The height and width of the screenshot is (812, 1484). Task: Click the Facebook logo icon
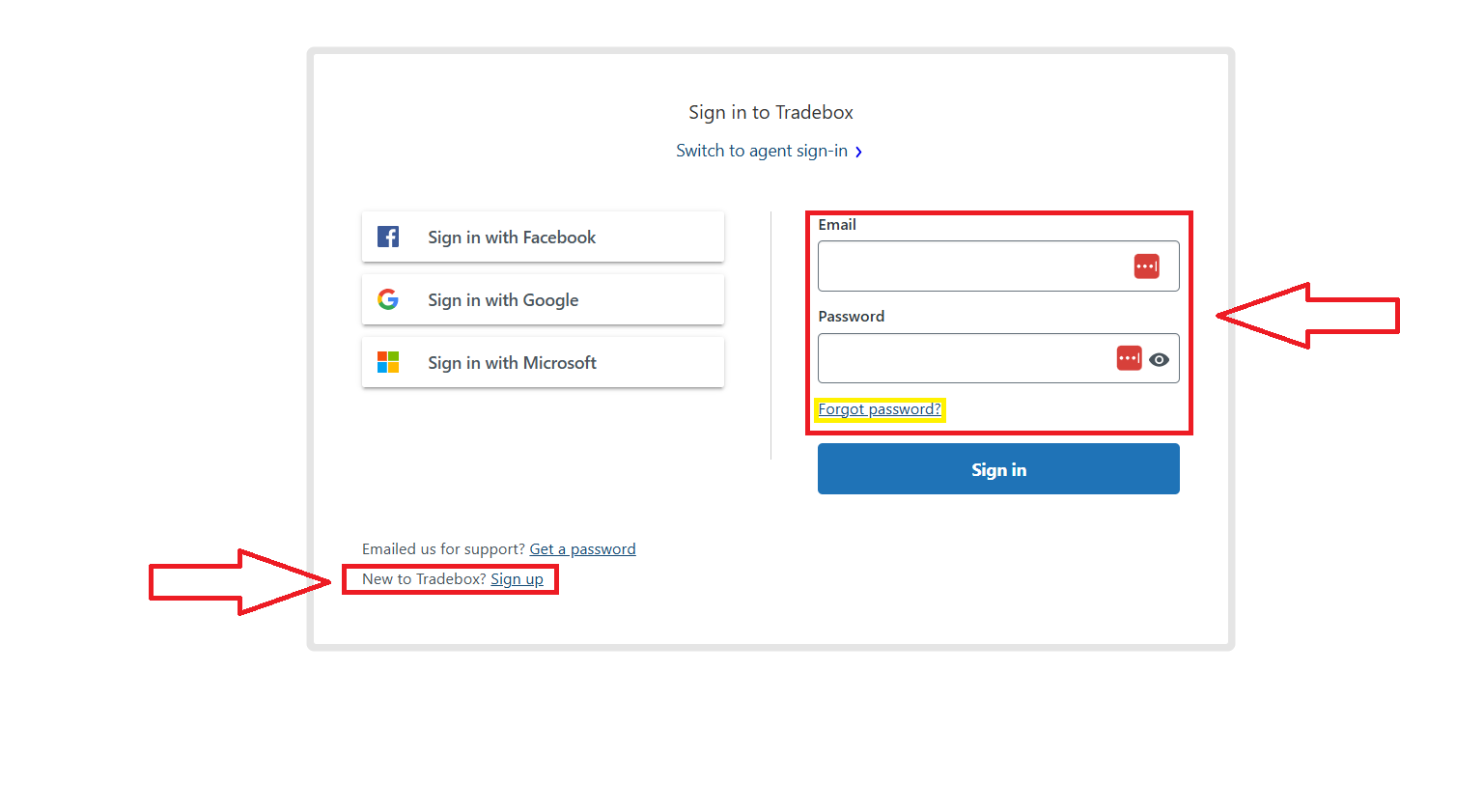pyautogui.click(x=388, y=237)
